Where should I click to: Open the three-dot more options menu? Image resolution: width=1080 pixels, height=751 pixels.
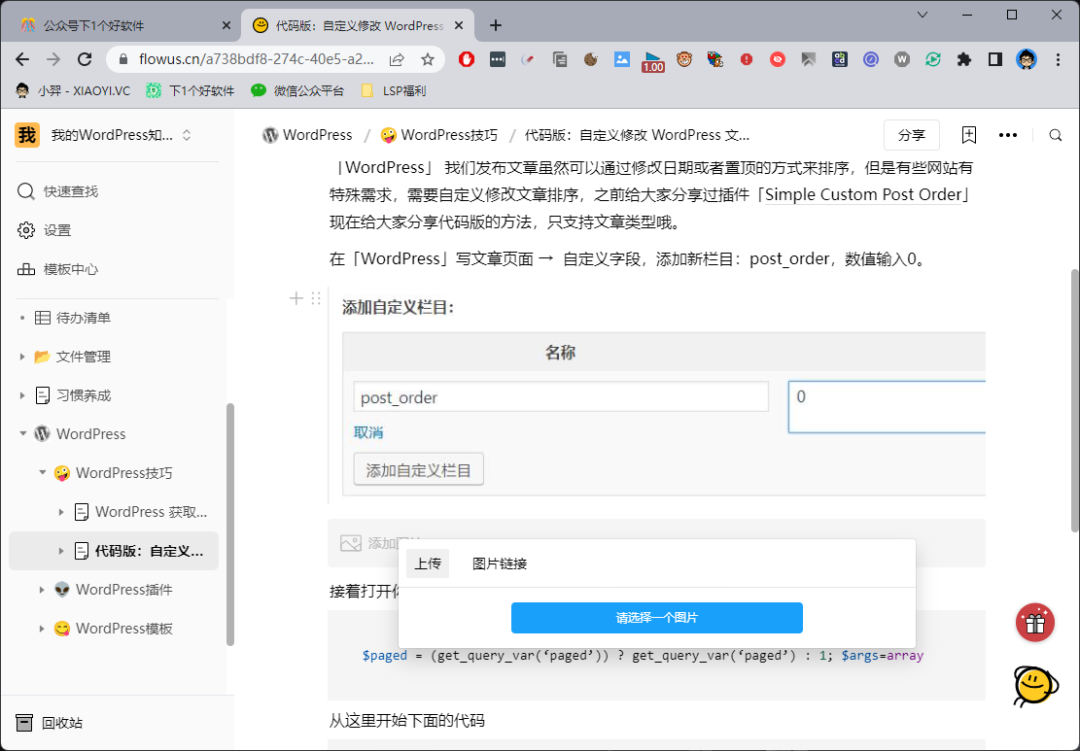point(1008,135)
